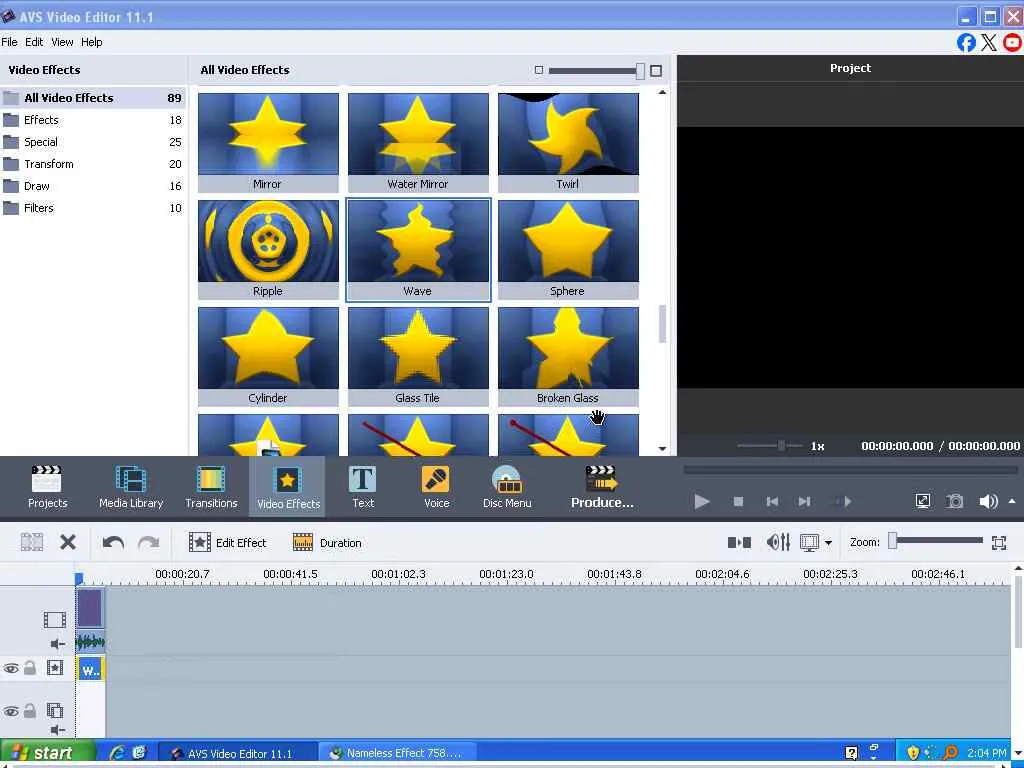Play the preview video

tap(702, 502)
